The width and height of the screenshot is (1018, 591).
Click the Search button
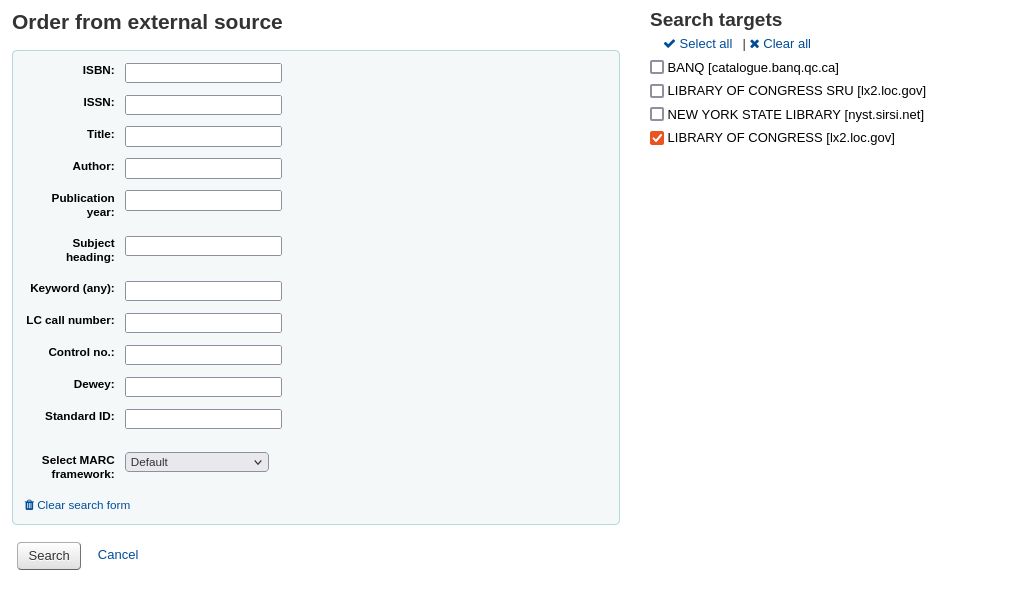pos(48,555)
